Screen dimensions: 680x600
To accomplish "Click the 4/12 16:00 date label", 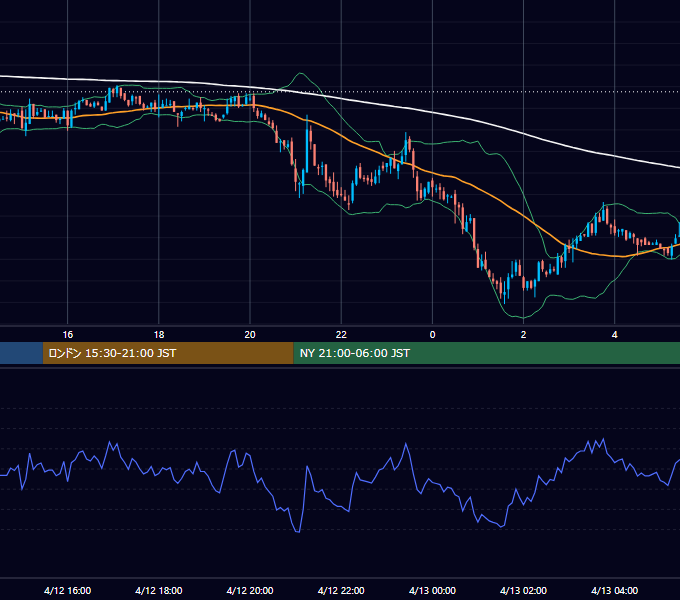I will [68, 590].
